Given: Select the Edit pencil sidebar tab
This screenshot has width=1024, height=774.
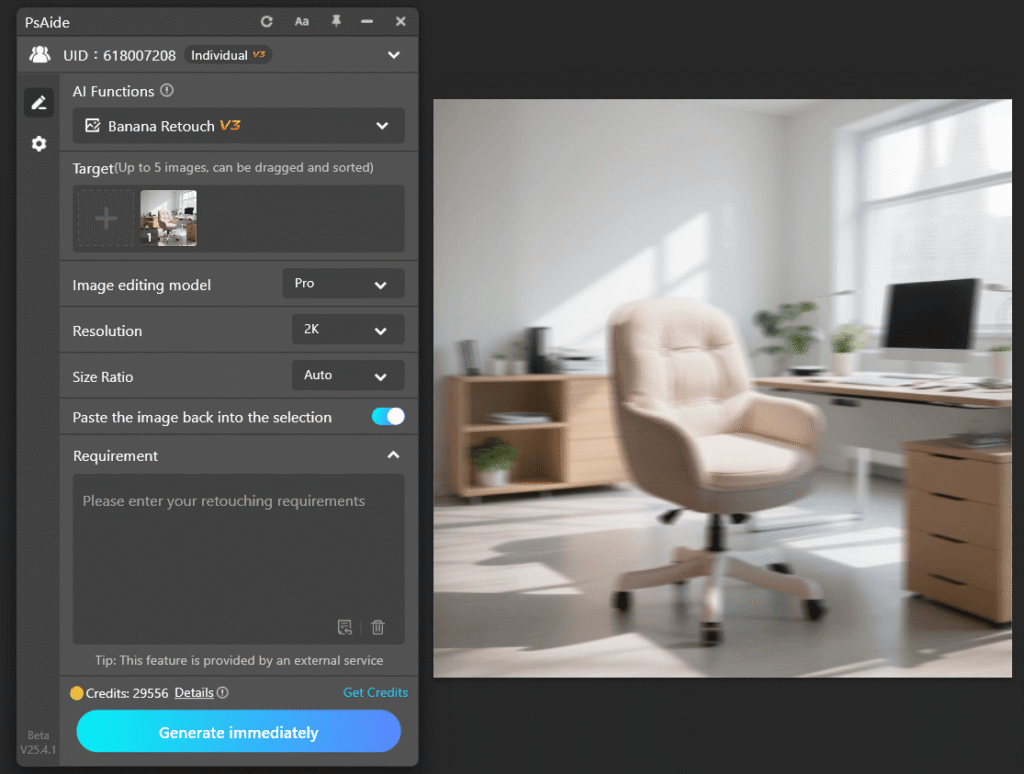Looking at the screenshot, I should [x=38, y=102].
